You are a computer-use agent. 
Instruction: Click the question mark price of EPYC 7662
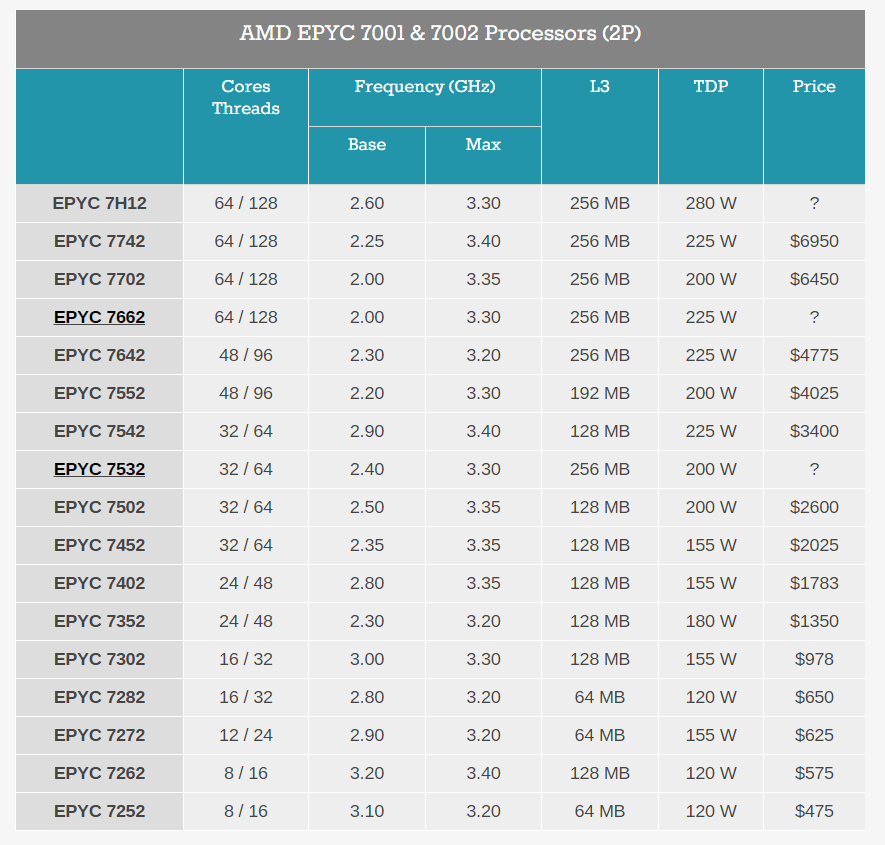click(814, 317)
